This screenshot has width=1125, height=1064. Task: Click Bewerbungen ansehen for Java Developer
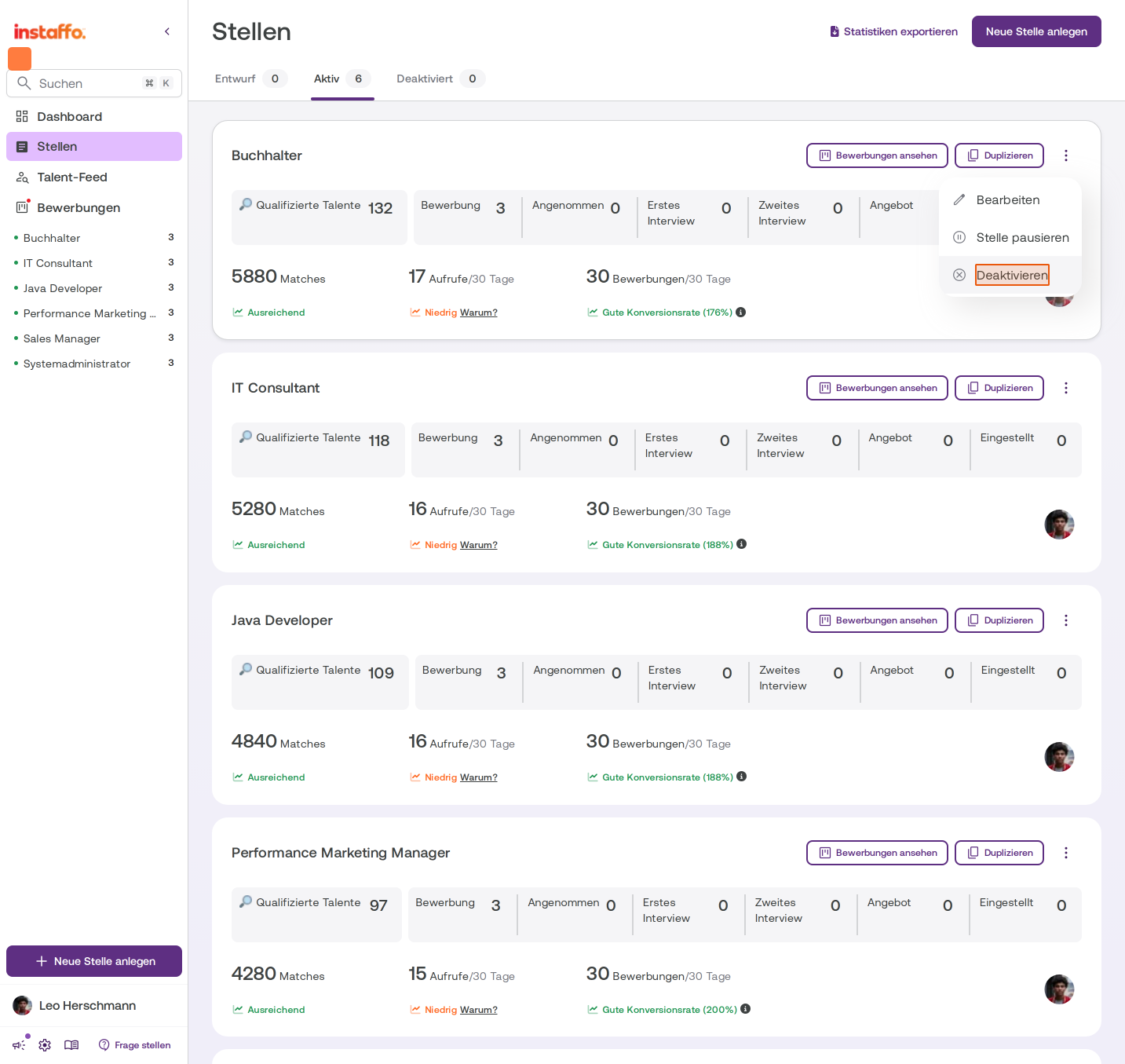(x=877, y=620)
